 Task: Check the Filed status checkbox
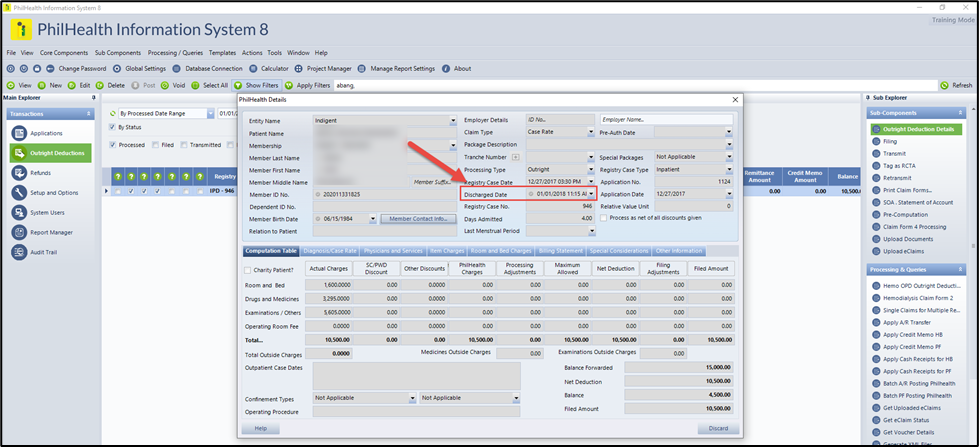point(155,144)
